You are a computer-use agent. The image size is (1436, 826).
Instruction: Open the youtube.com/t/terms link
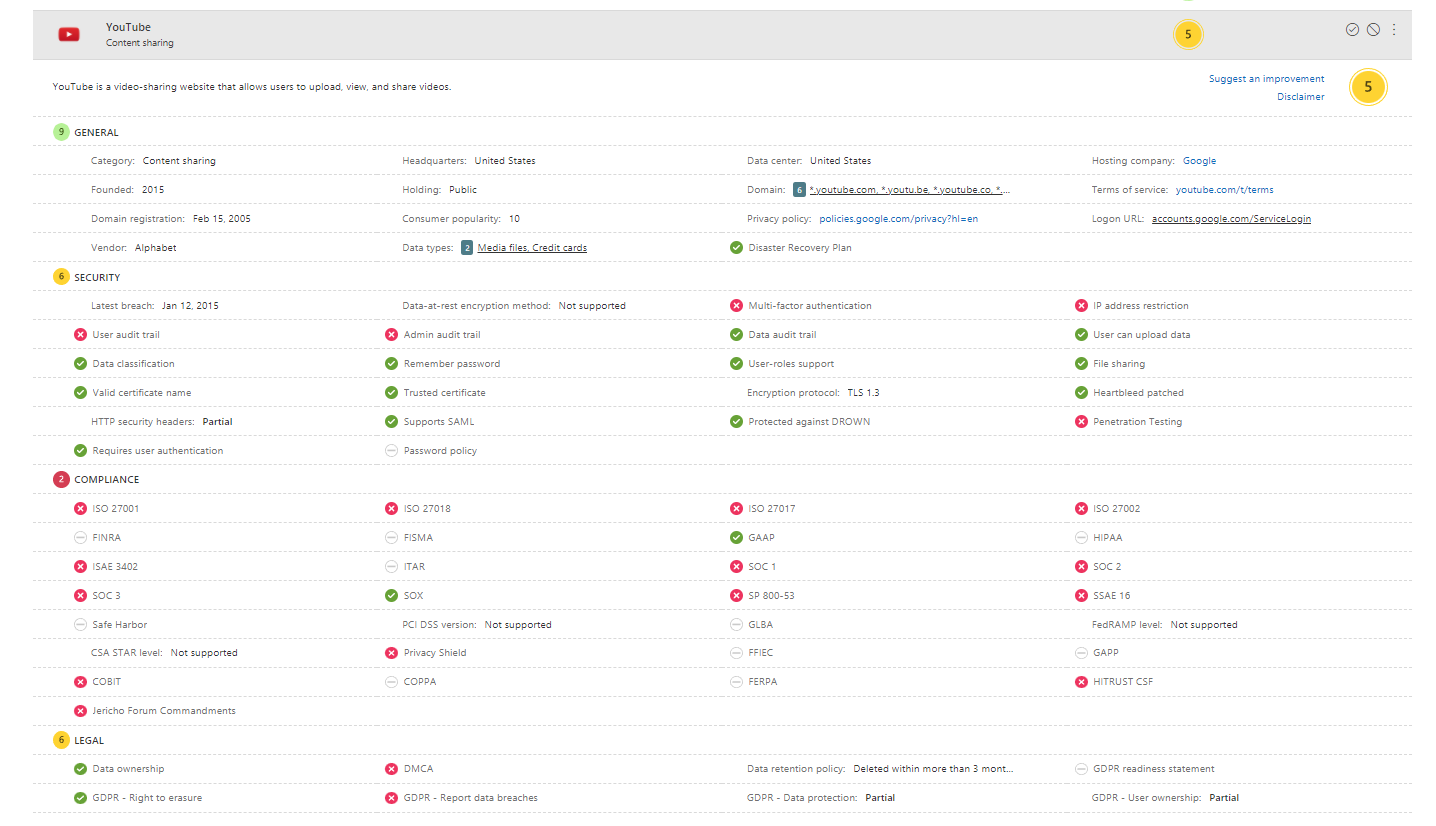(x=1224, y=190)
